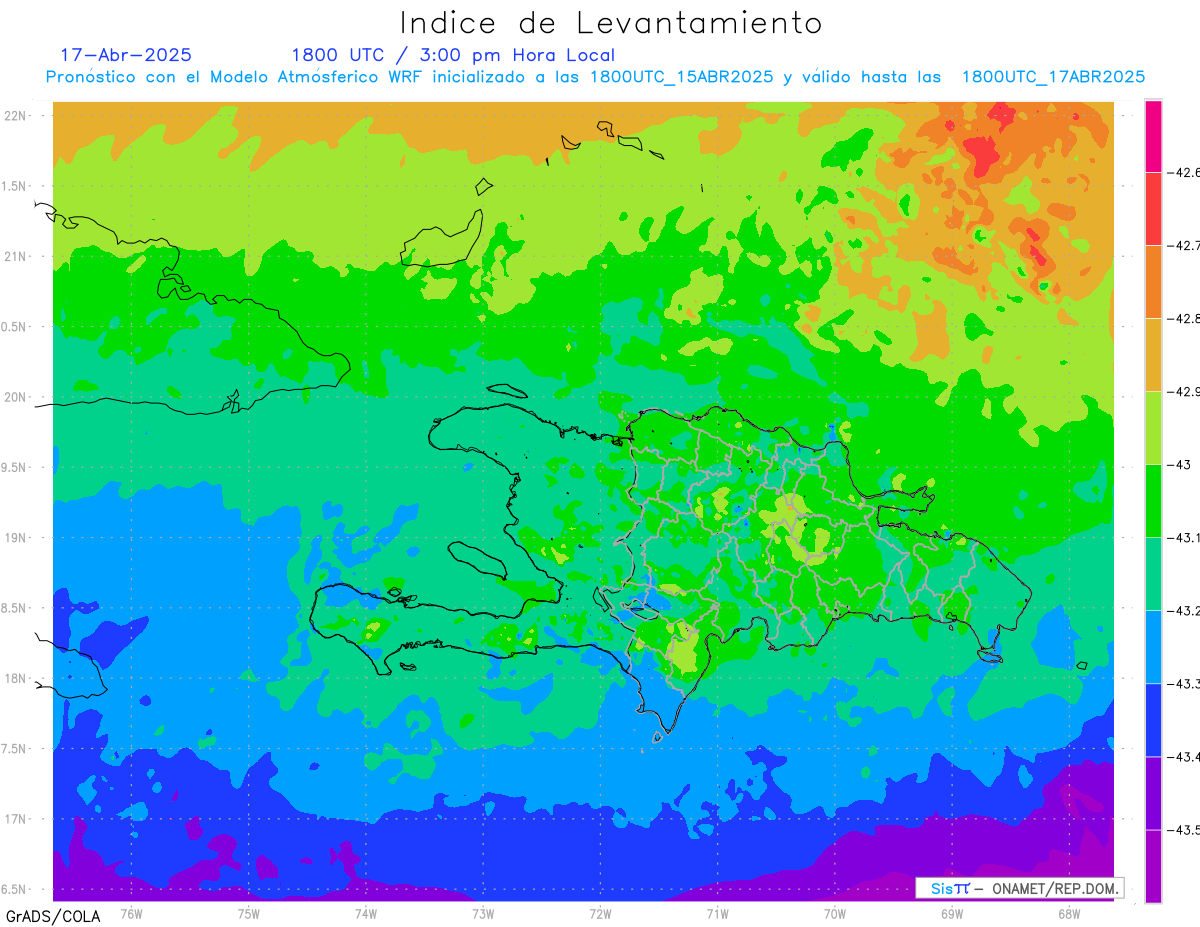
Task: Select the purple swatch below -43.5
Action: coord(1154,866)
